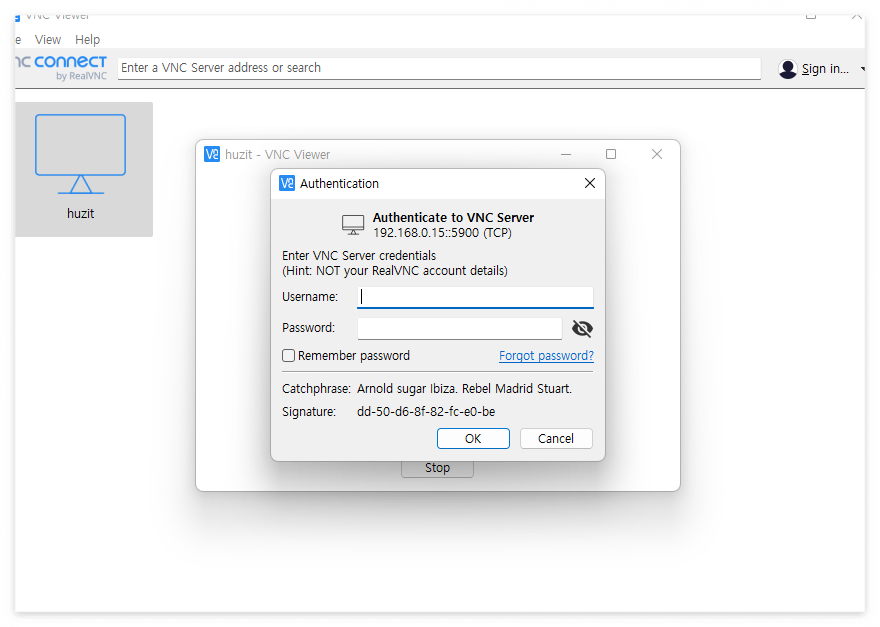Toggle password visibility eye icon

pyautogui.click(x=582, y=328)
